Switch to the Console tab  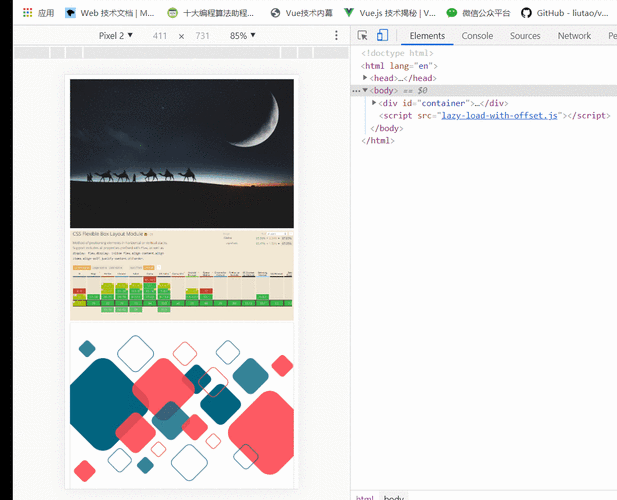tap(477, 36)
